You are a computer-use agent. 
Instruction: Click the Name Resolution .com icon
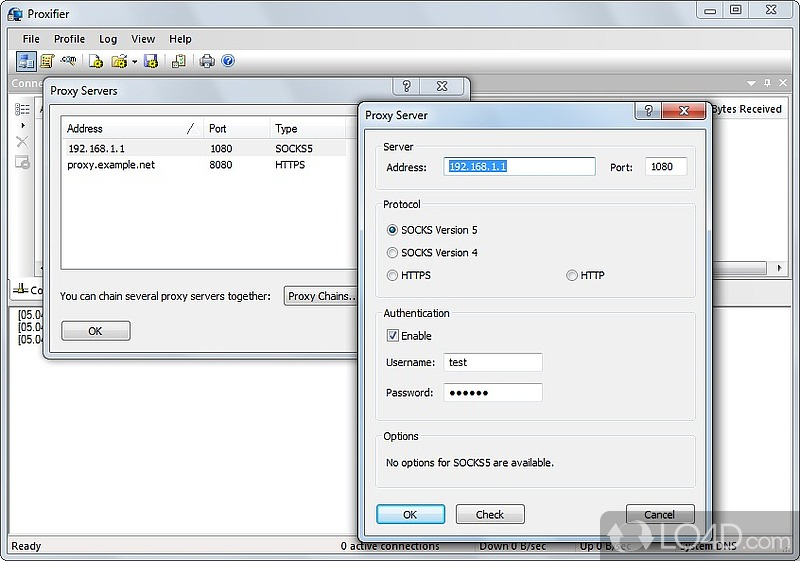69,62
